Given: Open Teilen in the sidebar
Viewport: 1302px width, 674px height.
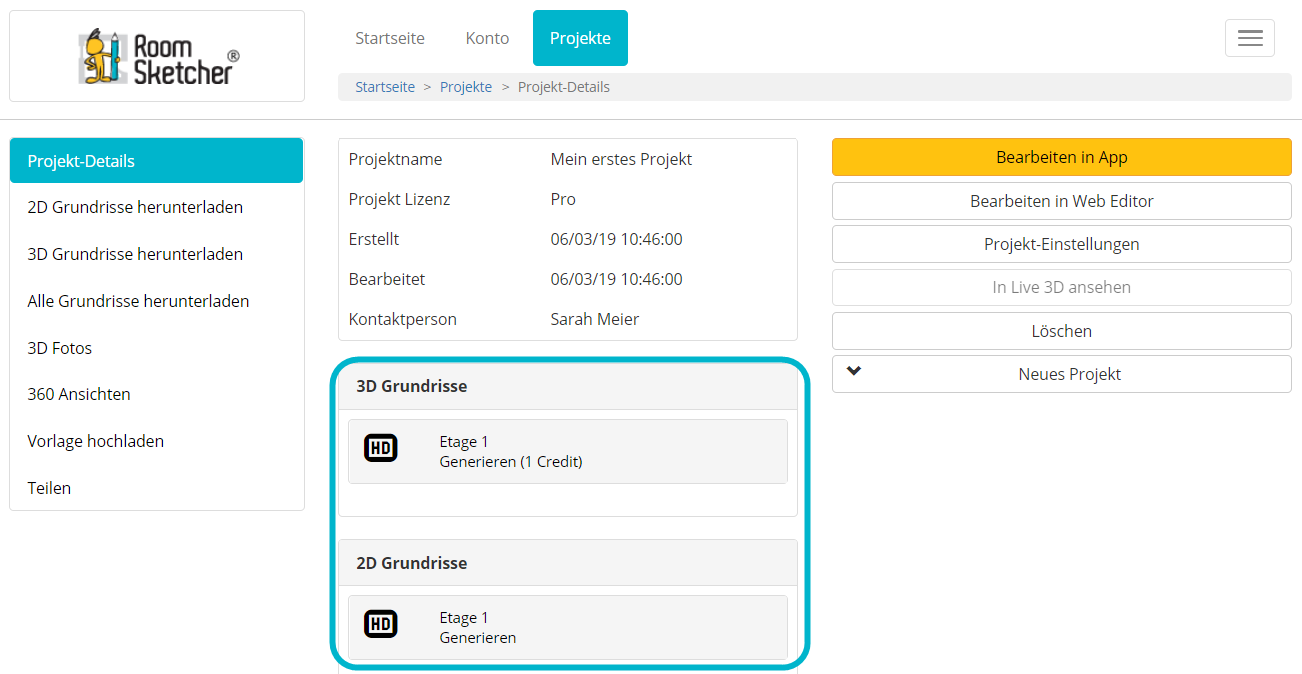Looking at the screenshot, I should [49, 488].
